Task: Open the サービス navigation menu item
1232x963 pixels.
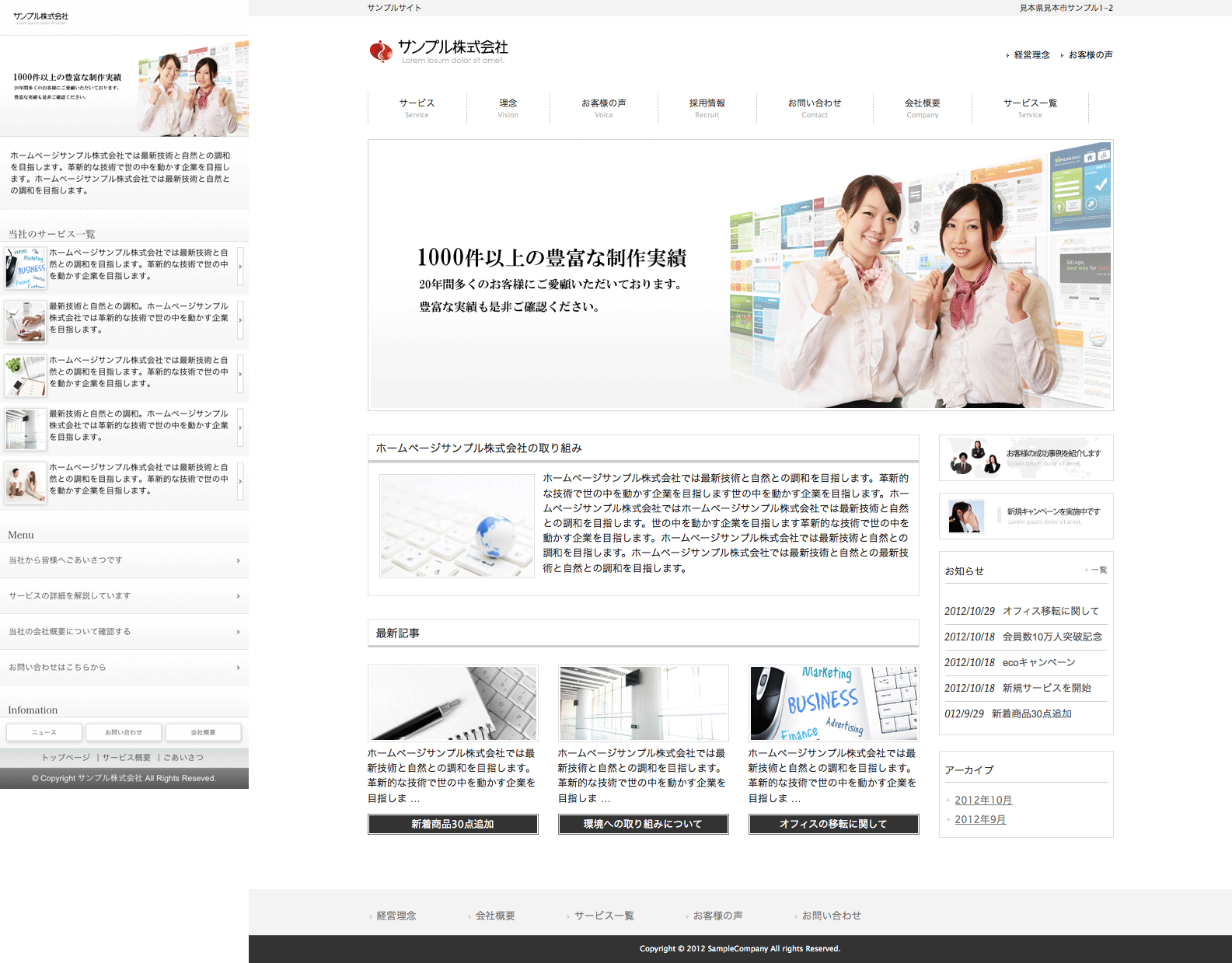Action: click(x=417, y=108)
